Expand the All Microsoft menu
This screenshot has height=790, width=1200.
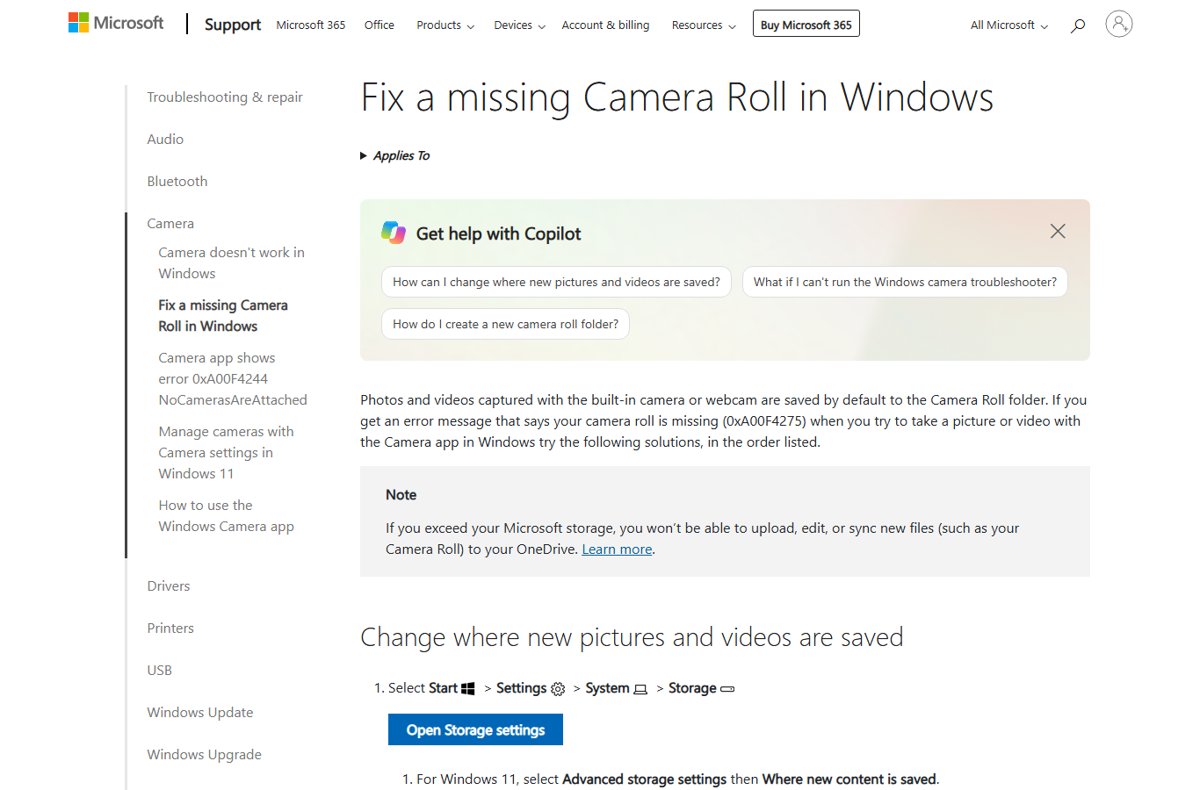tap(1009, 25)
